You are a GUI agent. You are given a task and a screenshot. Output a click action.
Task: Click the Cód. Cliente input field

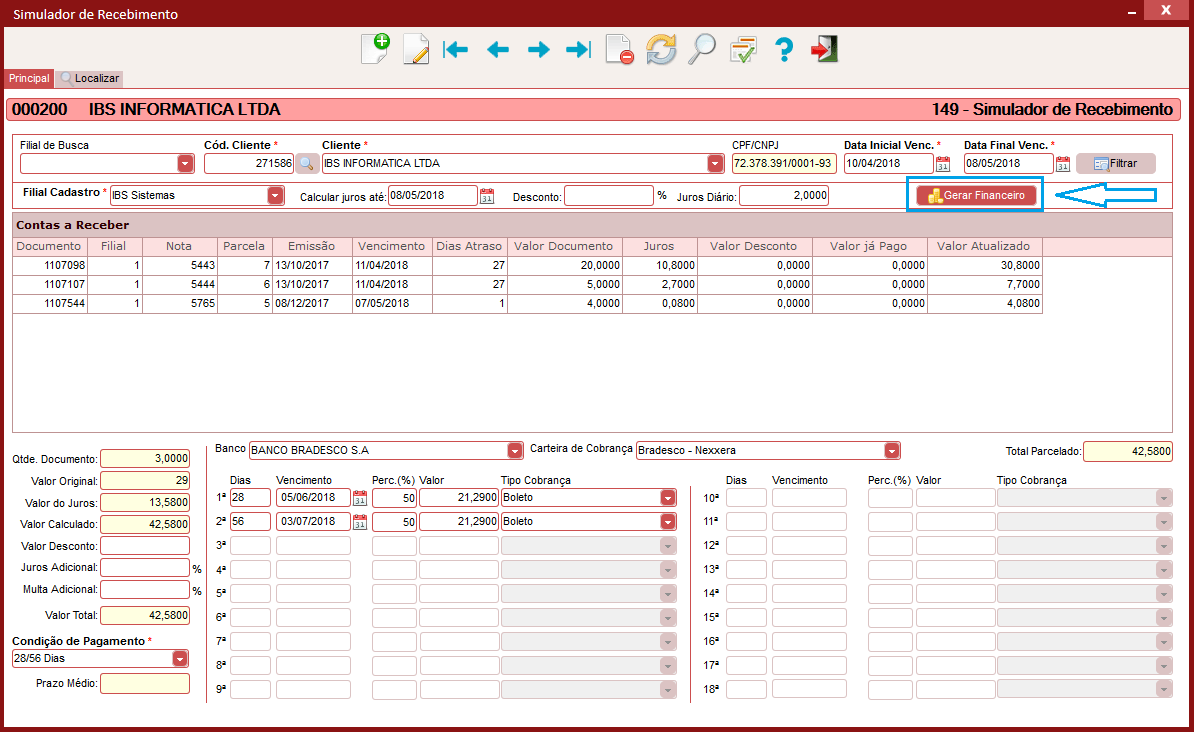pyautogui.click(x=249, y=164)
